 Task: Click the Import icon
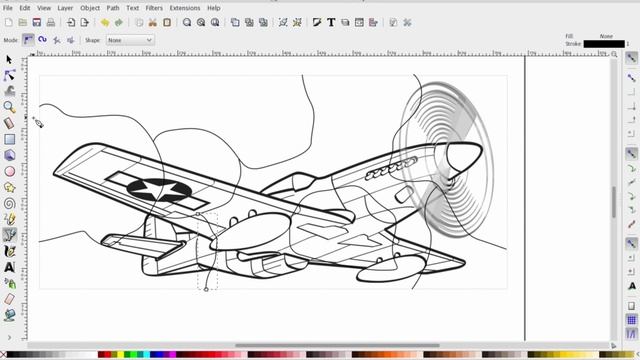71,22
